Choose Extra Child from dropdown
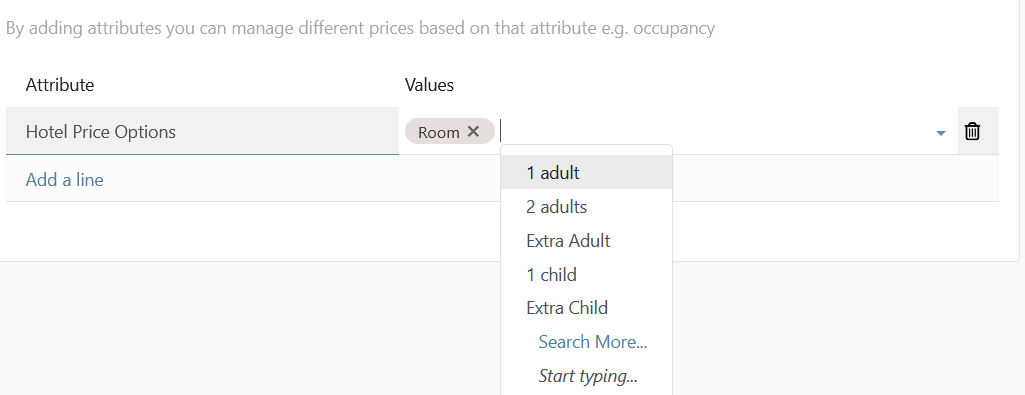Screen dimensions: 1025x395 [586, 308]
